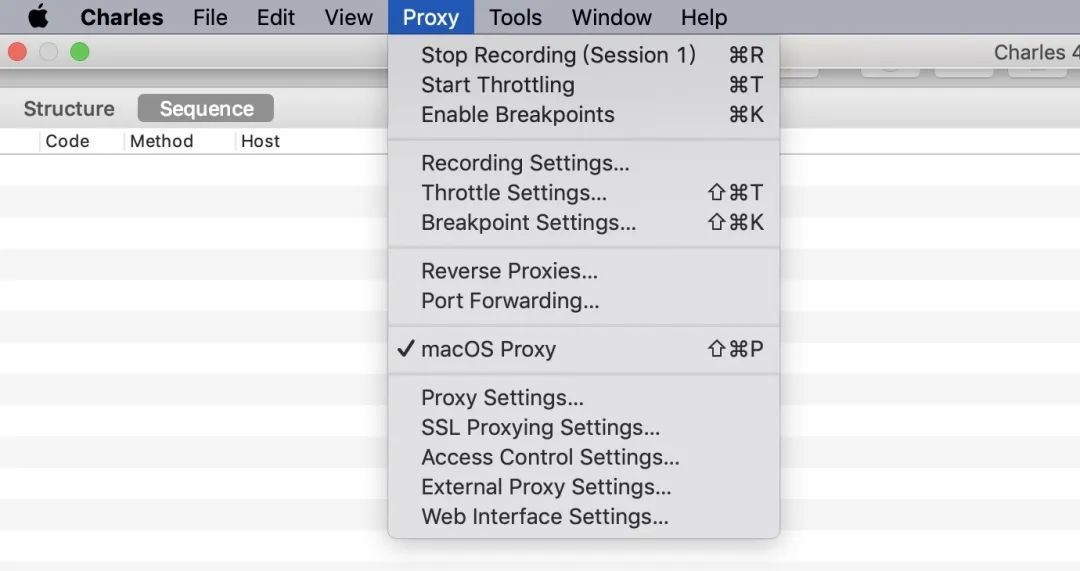The image size is (1080, 571).
Task: Click the Apple logo menu icon
Action: pos(38,17)
